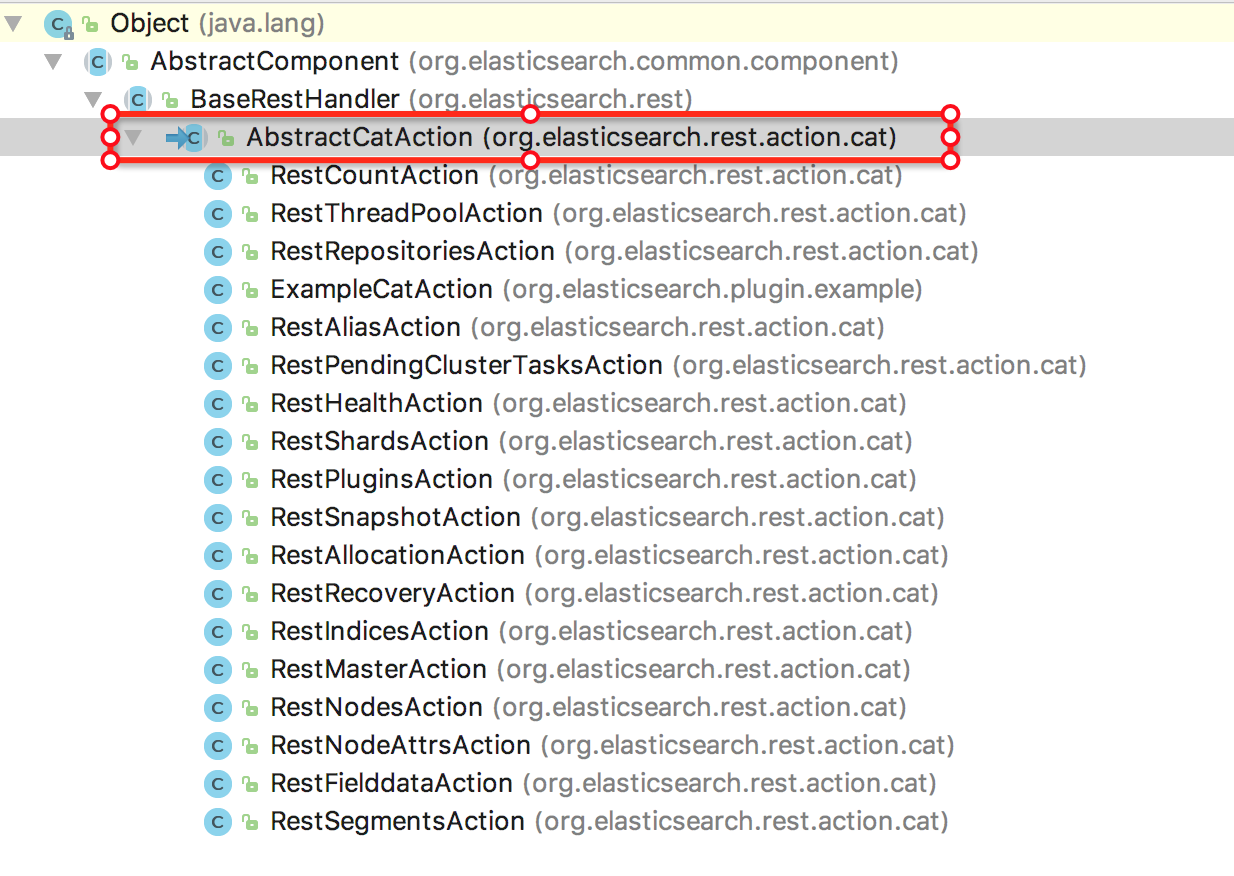The image size is (1234, 876).
Task: Click the BaseRestHandler abstract class icon
Action: click(x=137, y=99)
